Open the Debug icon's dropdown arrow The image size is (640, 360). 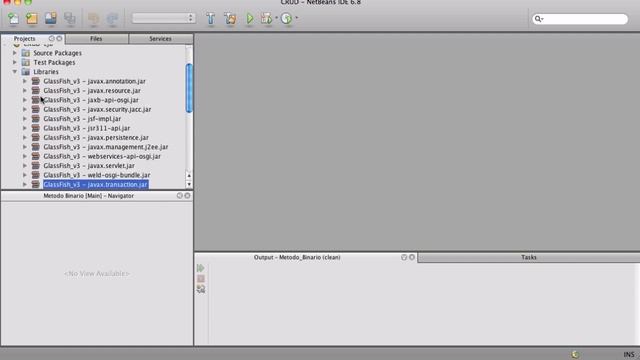click(276, 18)
